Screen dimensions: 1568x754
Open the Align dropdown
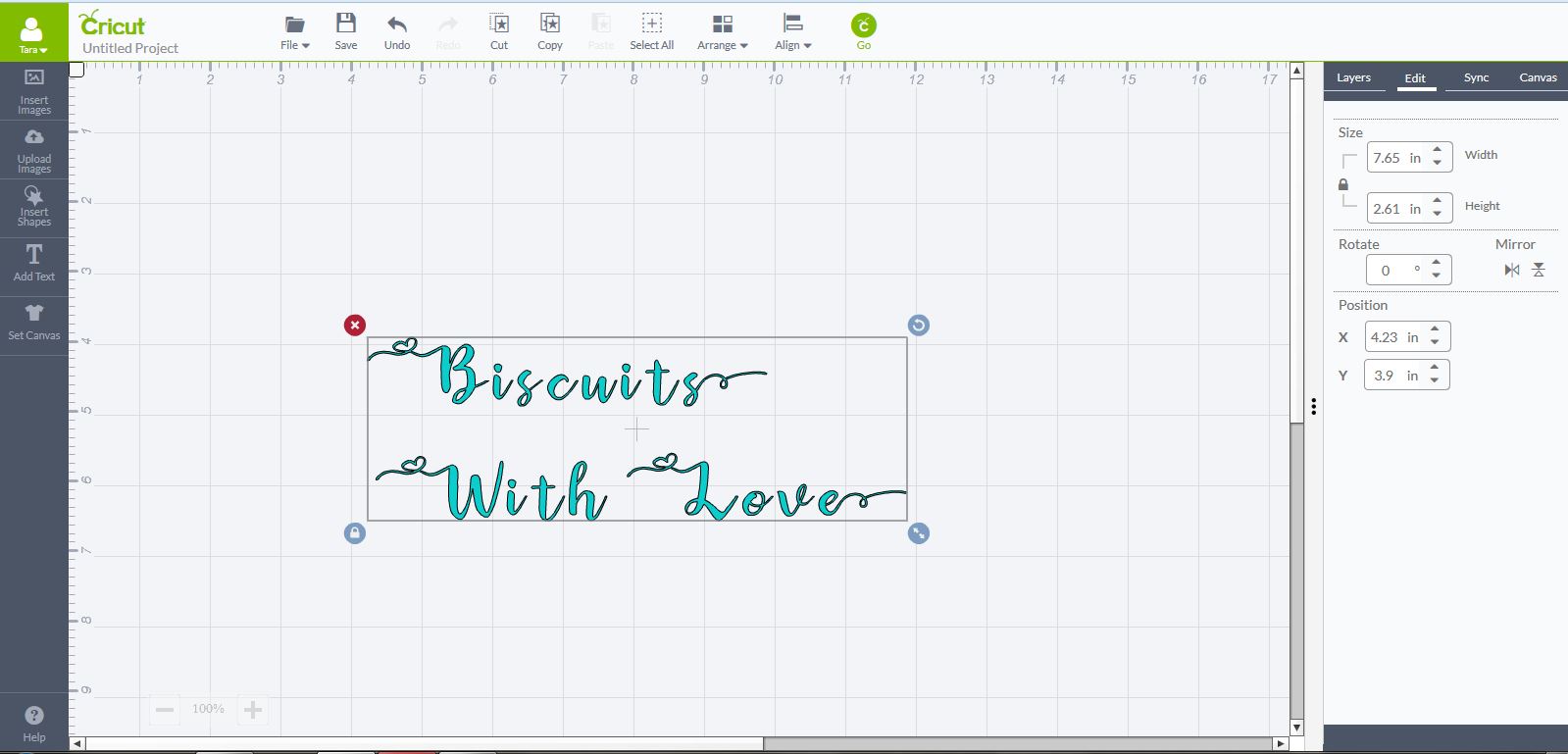pos(793,32)
